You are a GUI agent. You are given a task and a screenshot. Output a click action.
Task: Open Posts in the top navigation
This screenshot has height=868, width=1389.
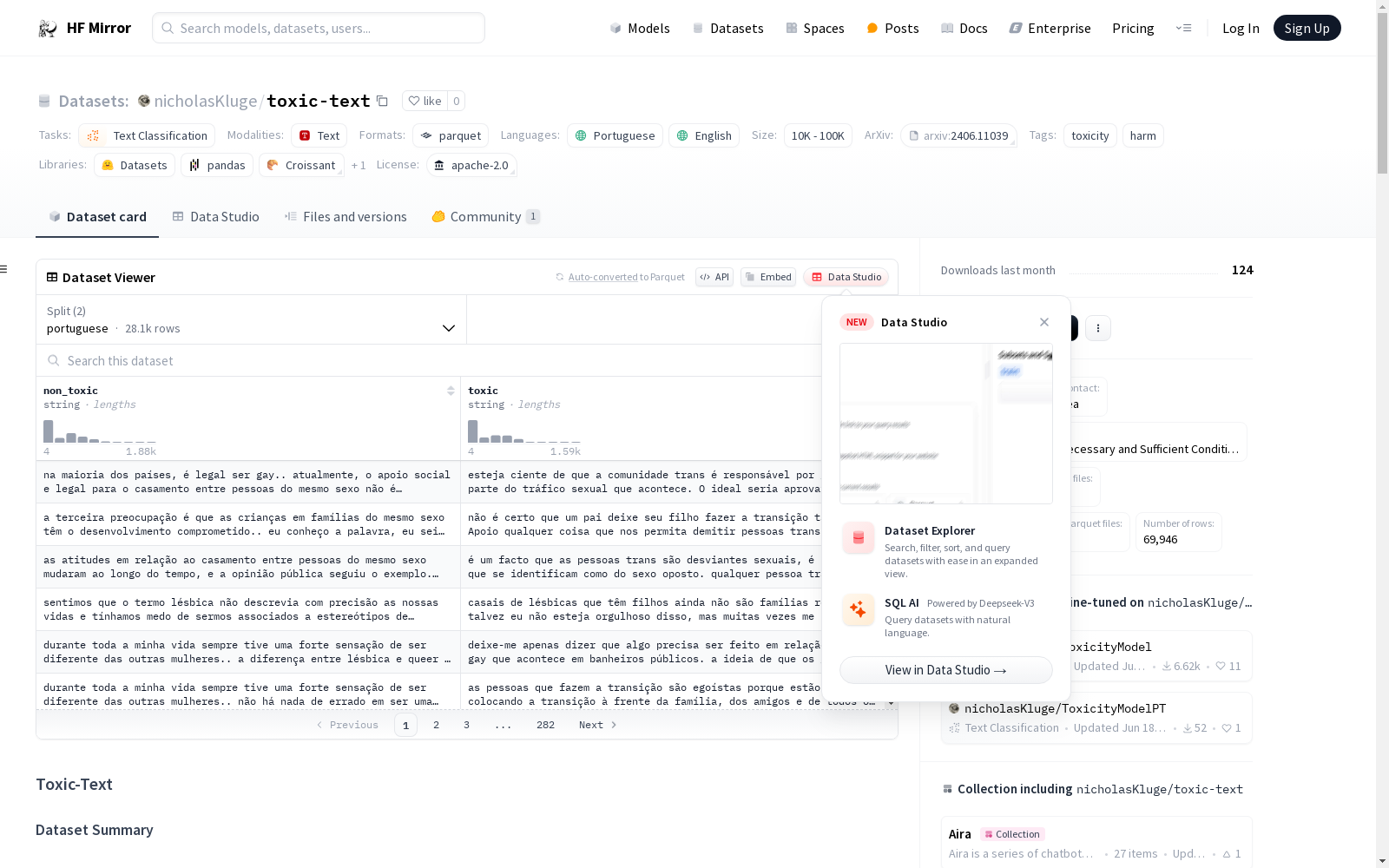click(892, 28)
